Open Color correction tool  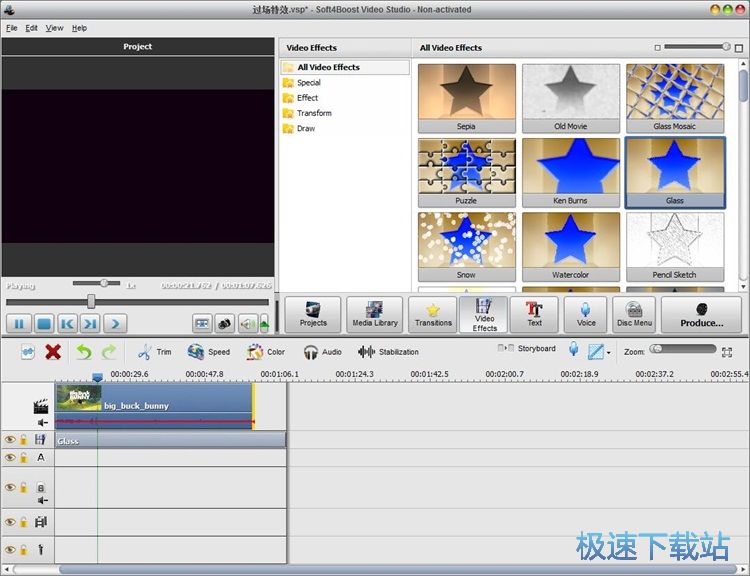[265, 352]
